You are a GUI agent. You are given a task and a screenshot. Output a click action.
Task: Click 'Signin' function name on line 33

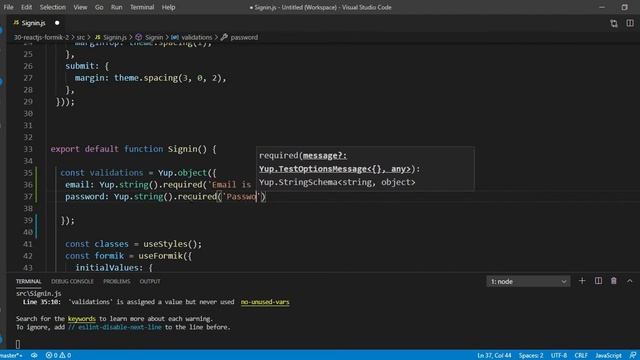point(182,149)
